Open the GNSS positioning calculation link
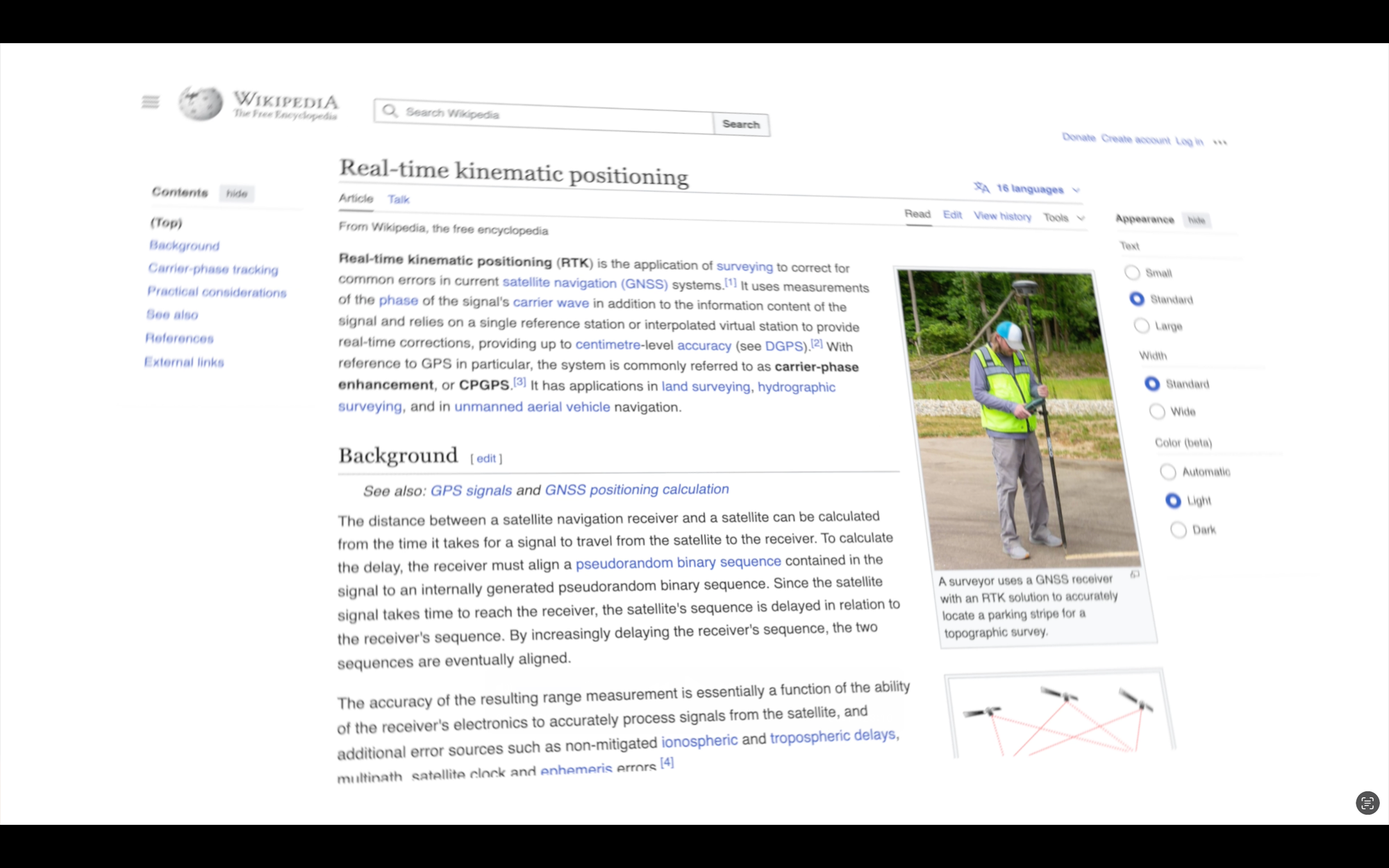The image size is (1389, 868). [x=637, y=490]
